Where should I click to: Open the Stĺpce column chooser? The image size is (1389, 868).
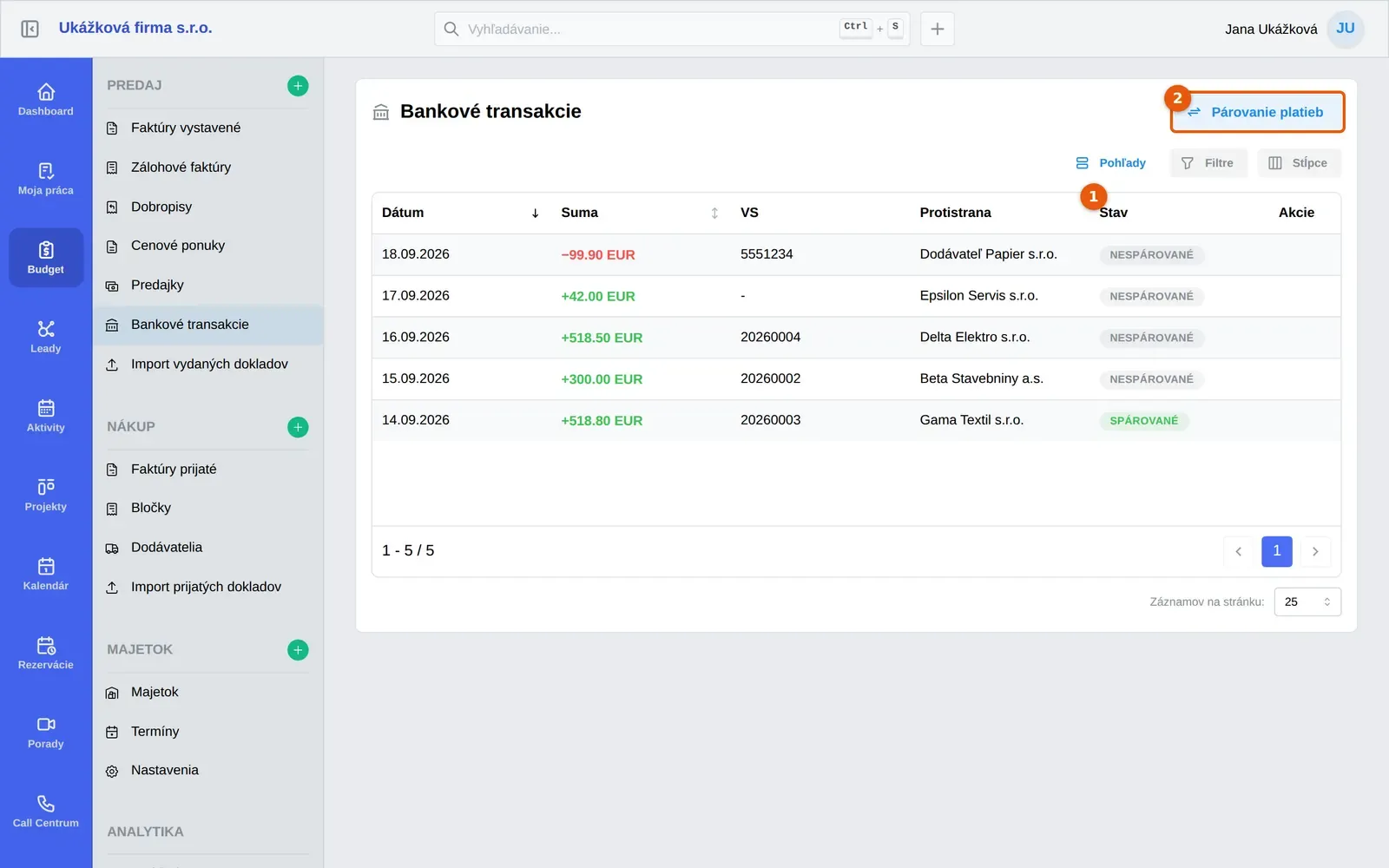pyautogui.click(x=1299, y=163)
